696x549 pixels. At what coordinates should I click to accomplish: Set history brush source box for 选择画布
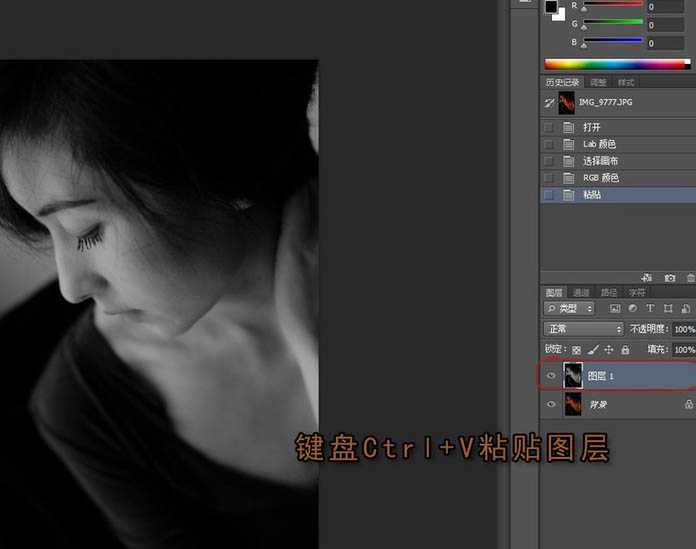(x=549, y=161)
